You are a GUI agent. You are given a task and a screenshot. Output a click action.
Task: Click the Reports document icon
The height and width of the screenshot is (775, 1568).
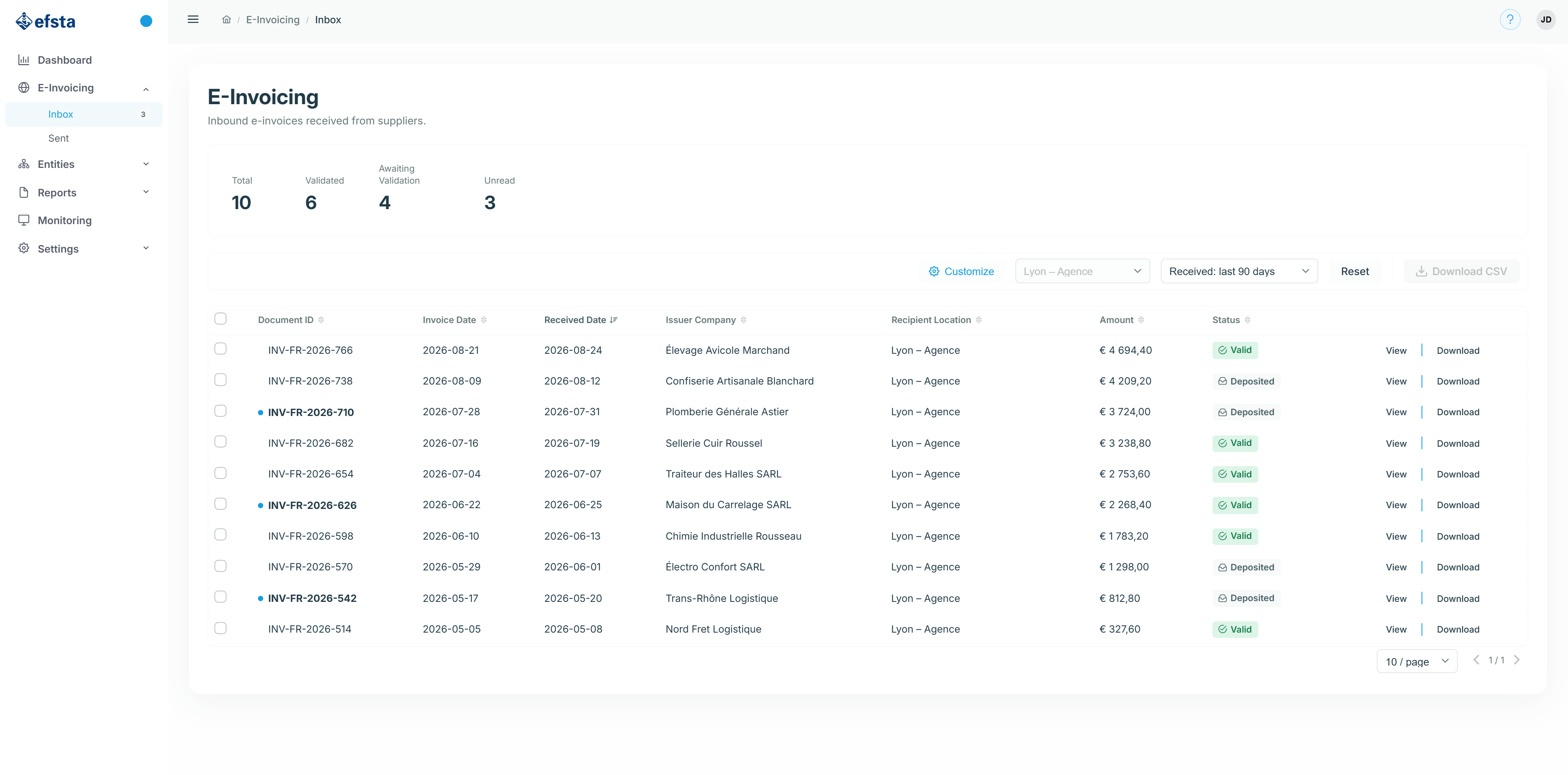pyautogui.click(x=24, y=192)
